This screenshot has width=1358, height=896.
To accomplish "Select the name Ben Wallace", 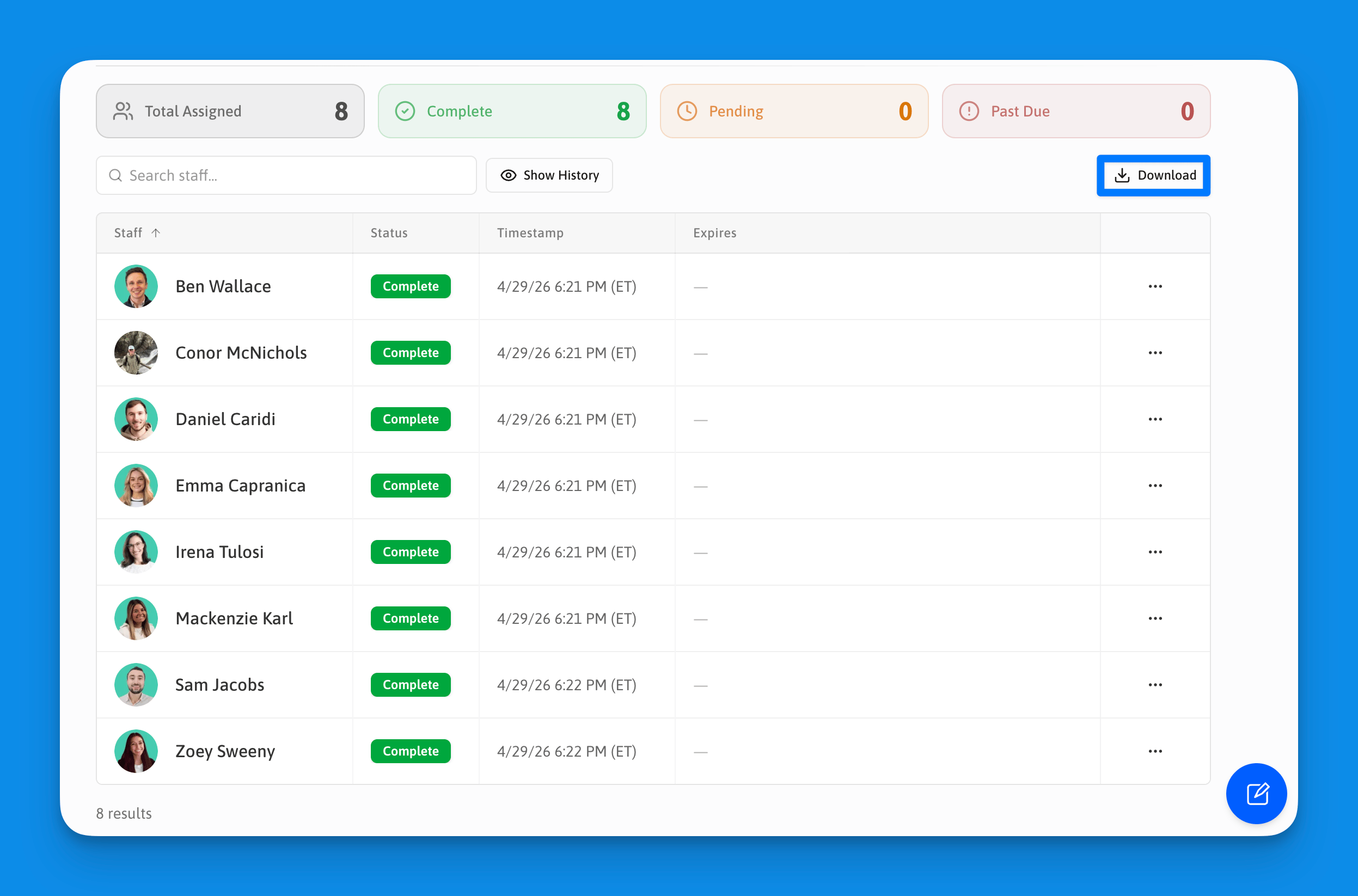I will click(x=223, y=286).
